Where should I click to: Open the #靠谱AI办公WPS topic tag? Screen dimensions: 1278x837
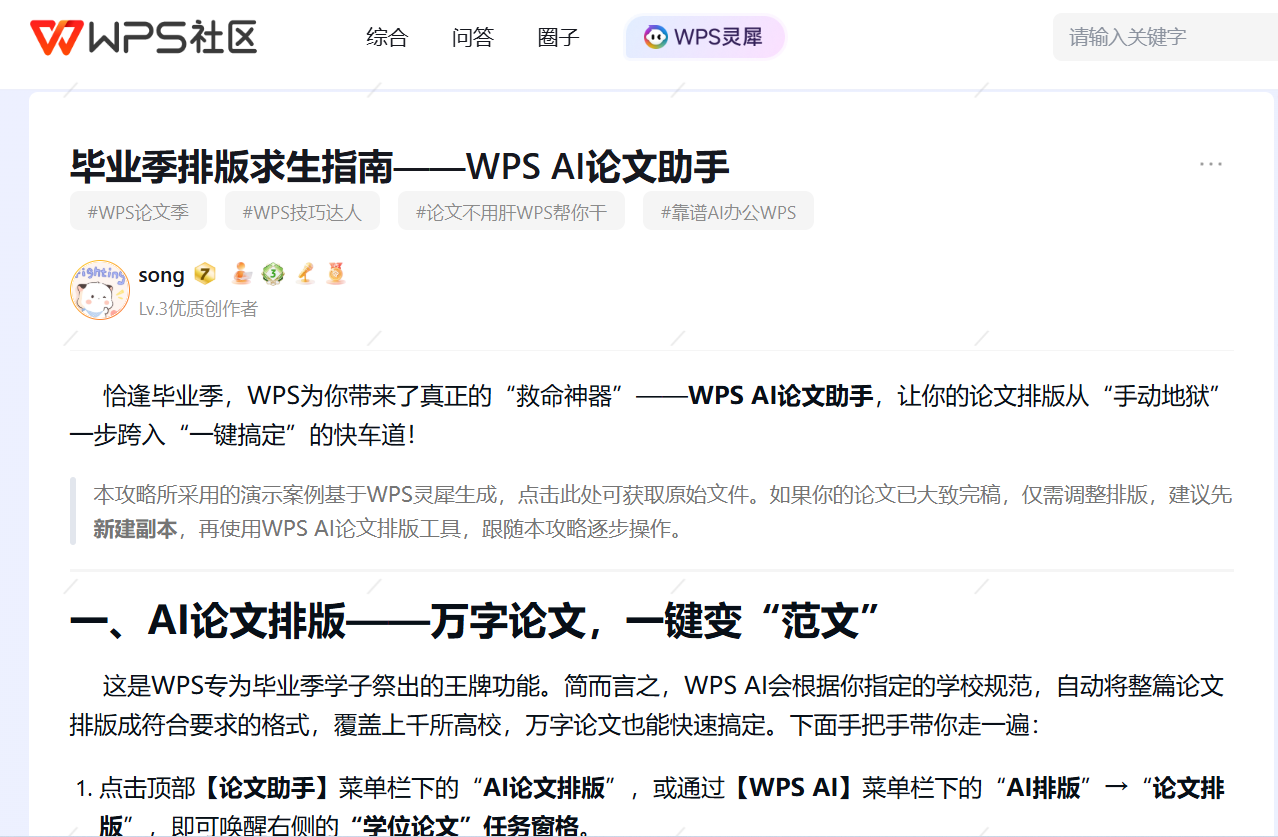(x=728, y=212)
